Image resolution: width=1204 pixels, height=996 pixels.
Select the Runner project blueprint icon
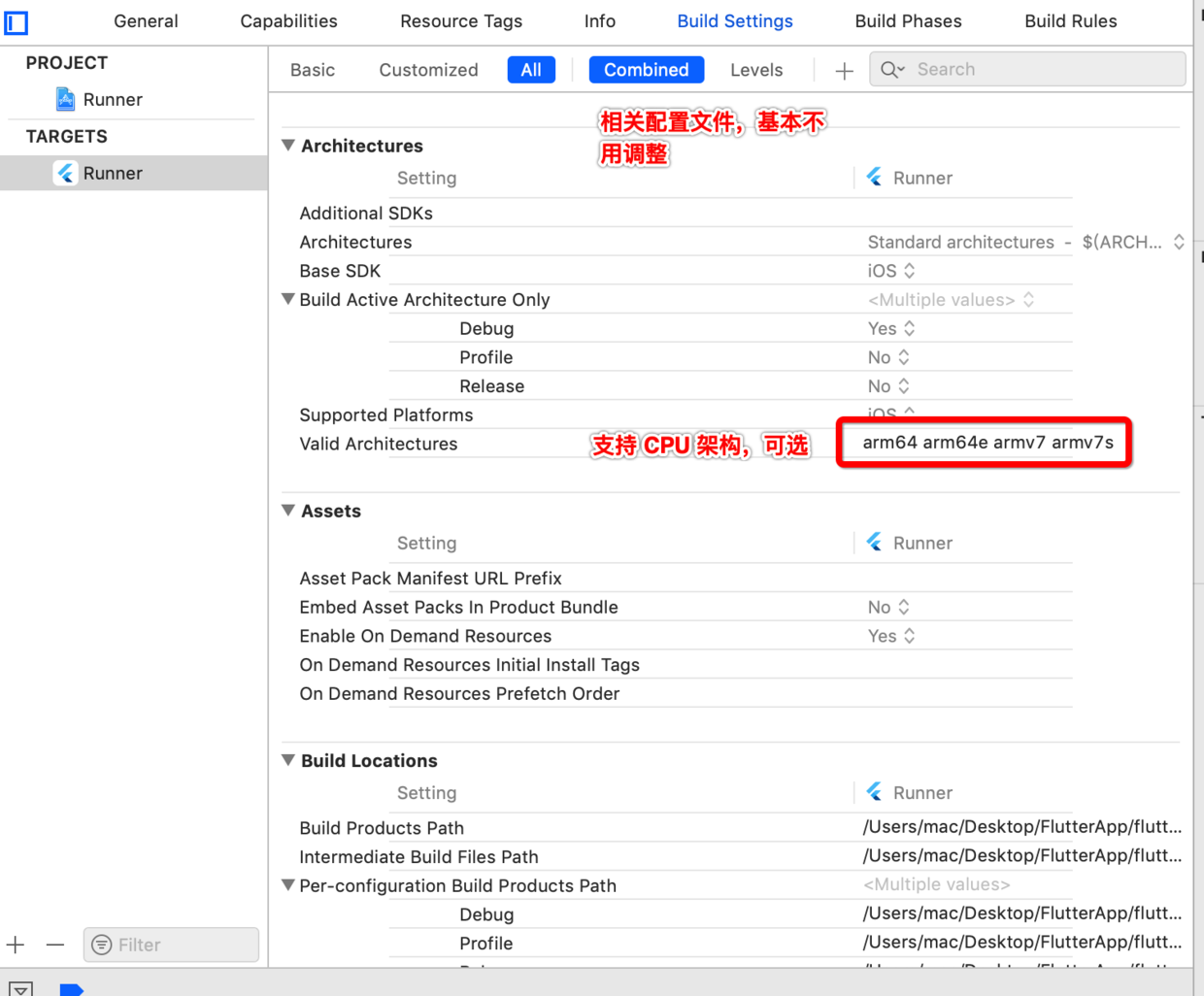click(x=65, y=99)
